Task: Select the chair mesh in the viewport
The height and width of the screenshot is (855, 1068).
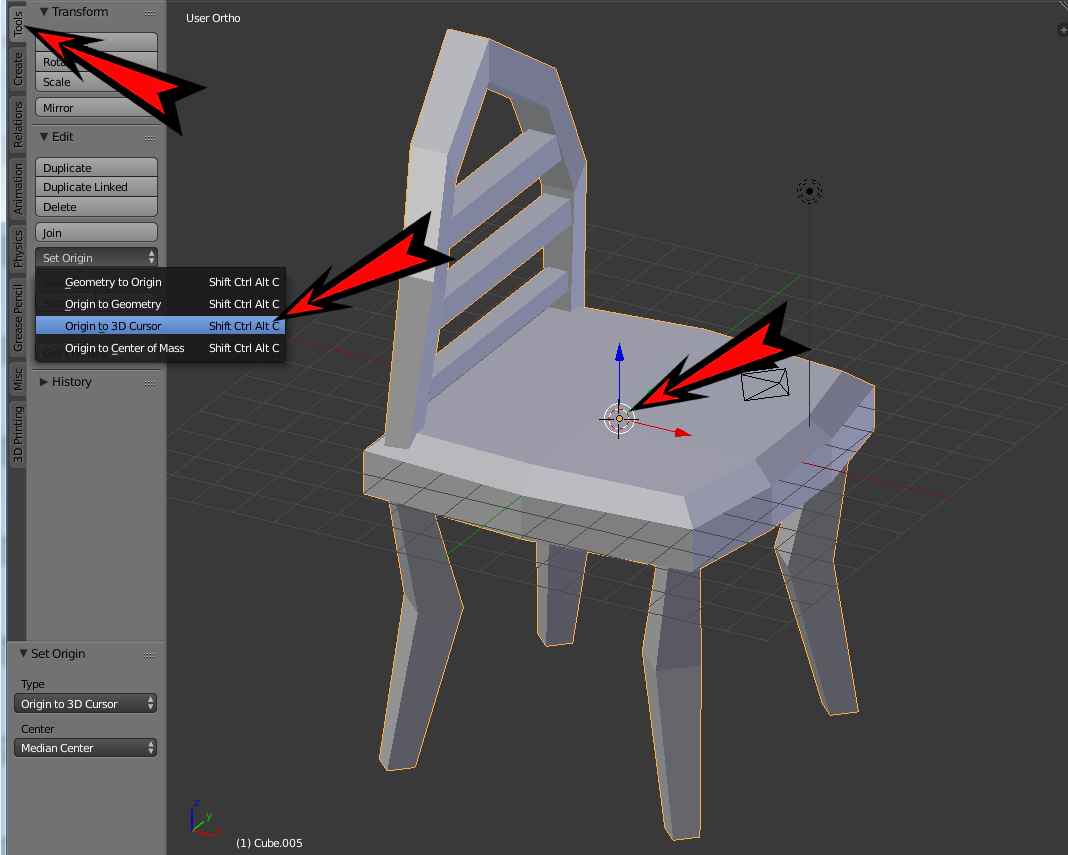Action: (545, 422)
